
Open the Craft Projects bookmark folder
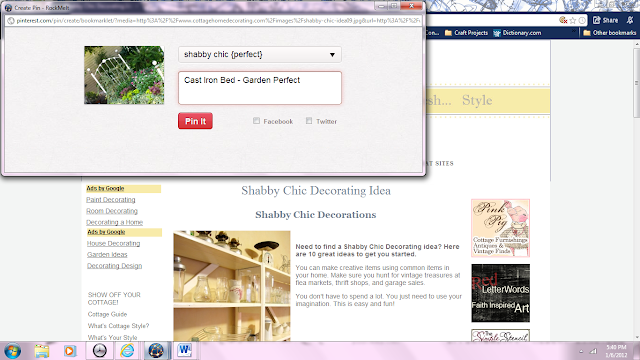click(x=466, y=33)
